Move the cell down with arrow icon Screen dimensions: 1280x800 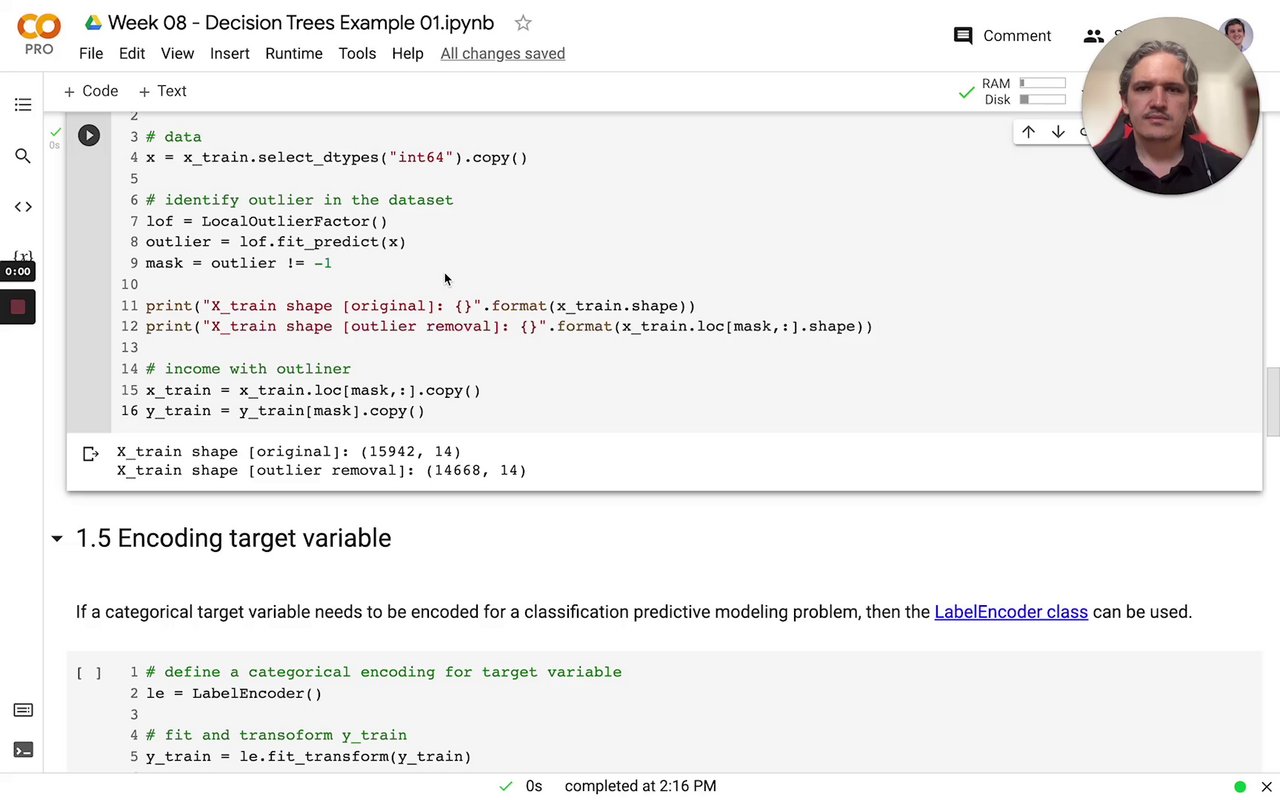click(1058, 132)
